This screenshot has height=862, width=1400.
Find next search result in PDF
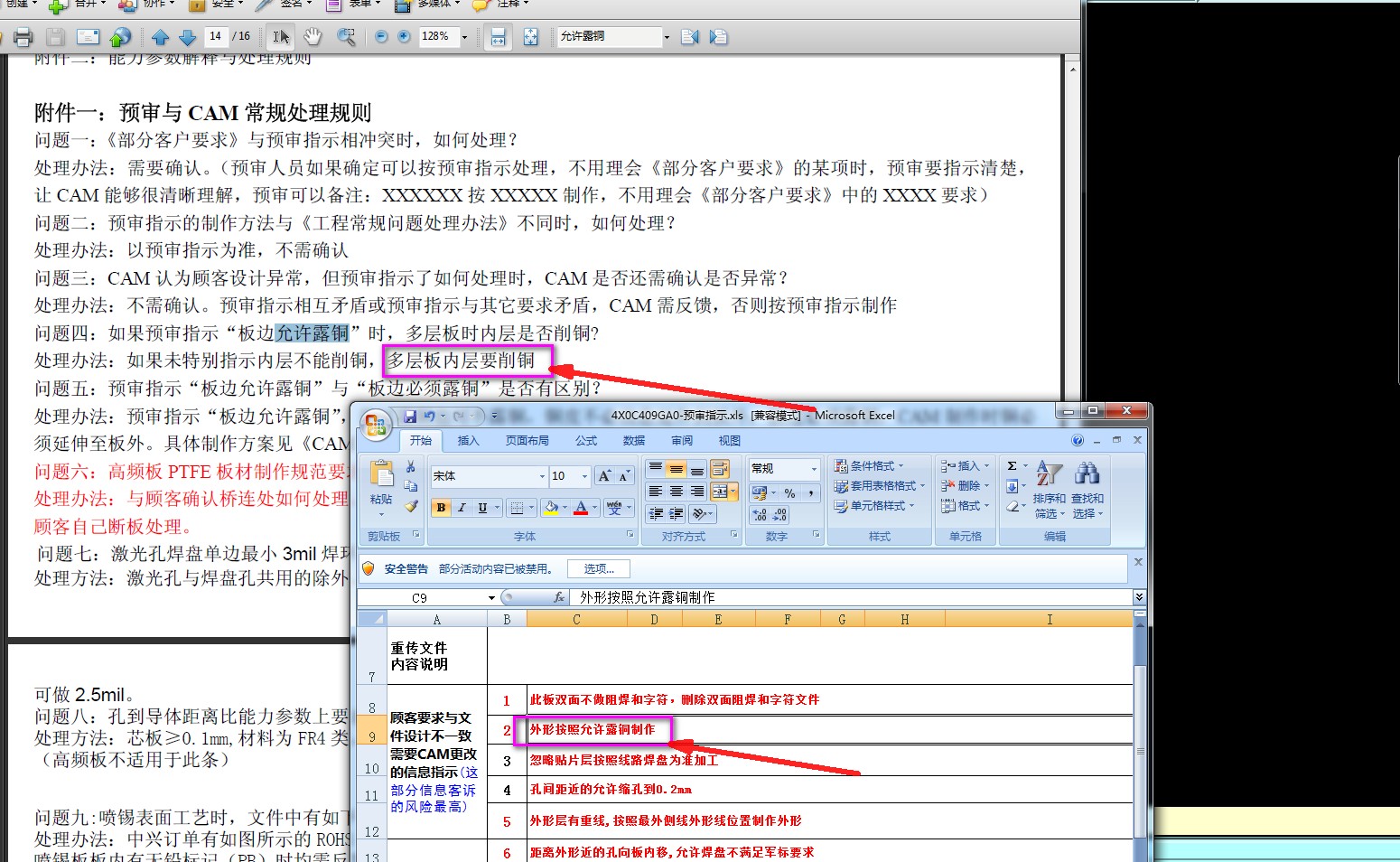coord(718,36)
